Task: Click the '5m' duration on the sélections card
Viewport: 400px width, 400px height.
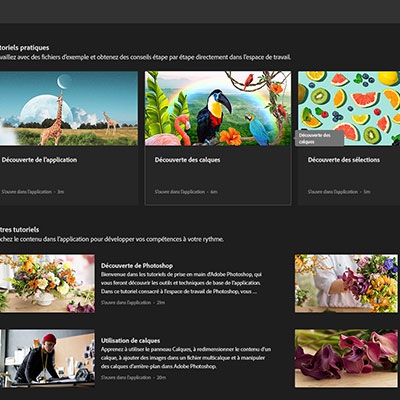Action: (x=367, y=192)
